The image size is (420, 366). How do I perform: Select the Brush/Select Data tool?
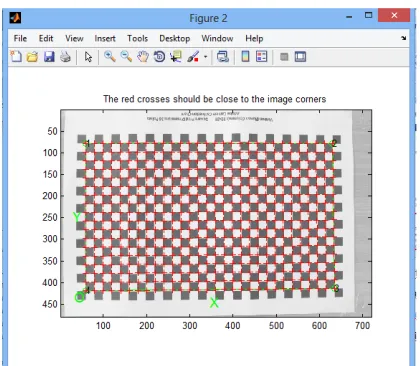pos(193,57)
